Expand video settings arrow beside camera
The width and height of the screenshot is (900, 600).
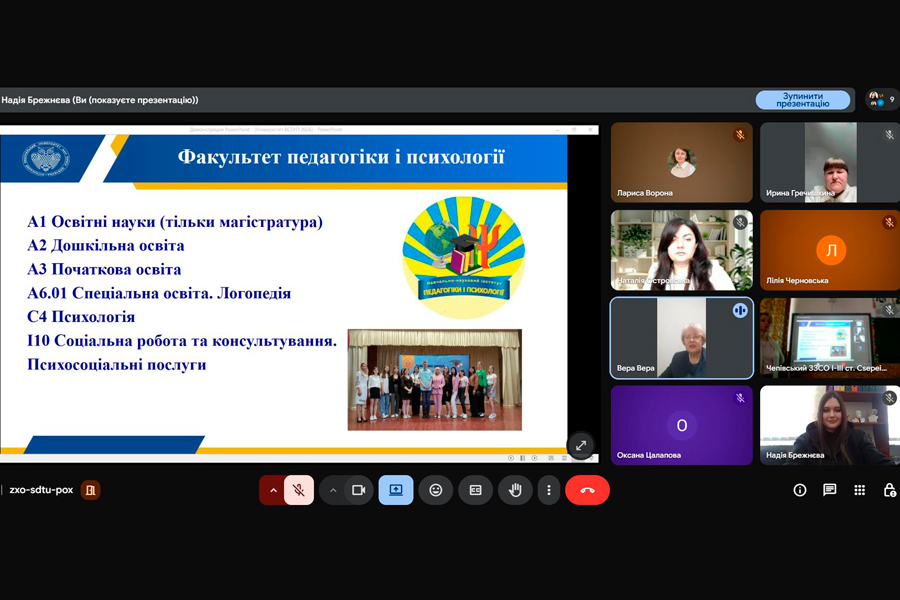333,490
